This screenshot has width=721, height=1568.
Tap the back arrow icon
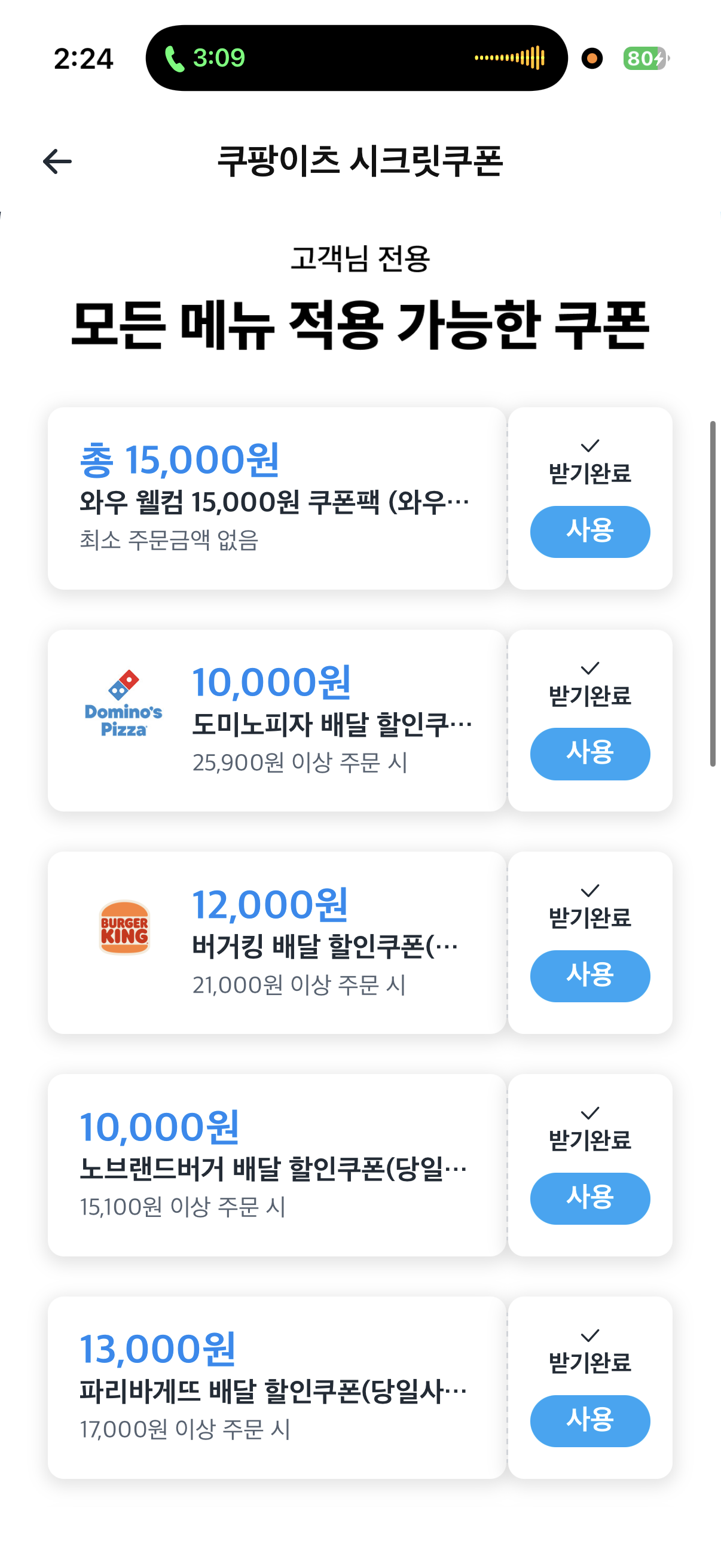[57, 161]
